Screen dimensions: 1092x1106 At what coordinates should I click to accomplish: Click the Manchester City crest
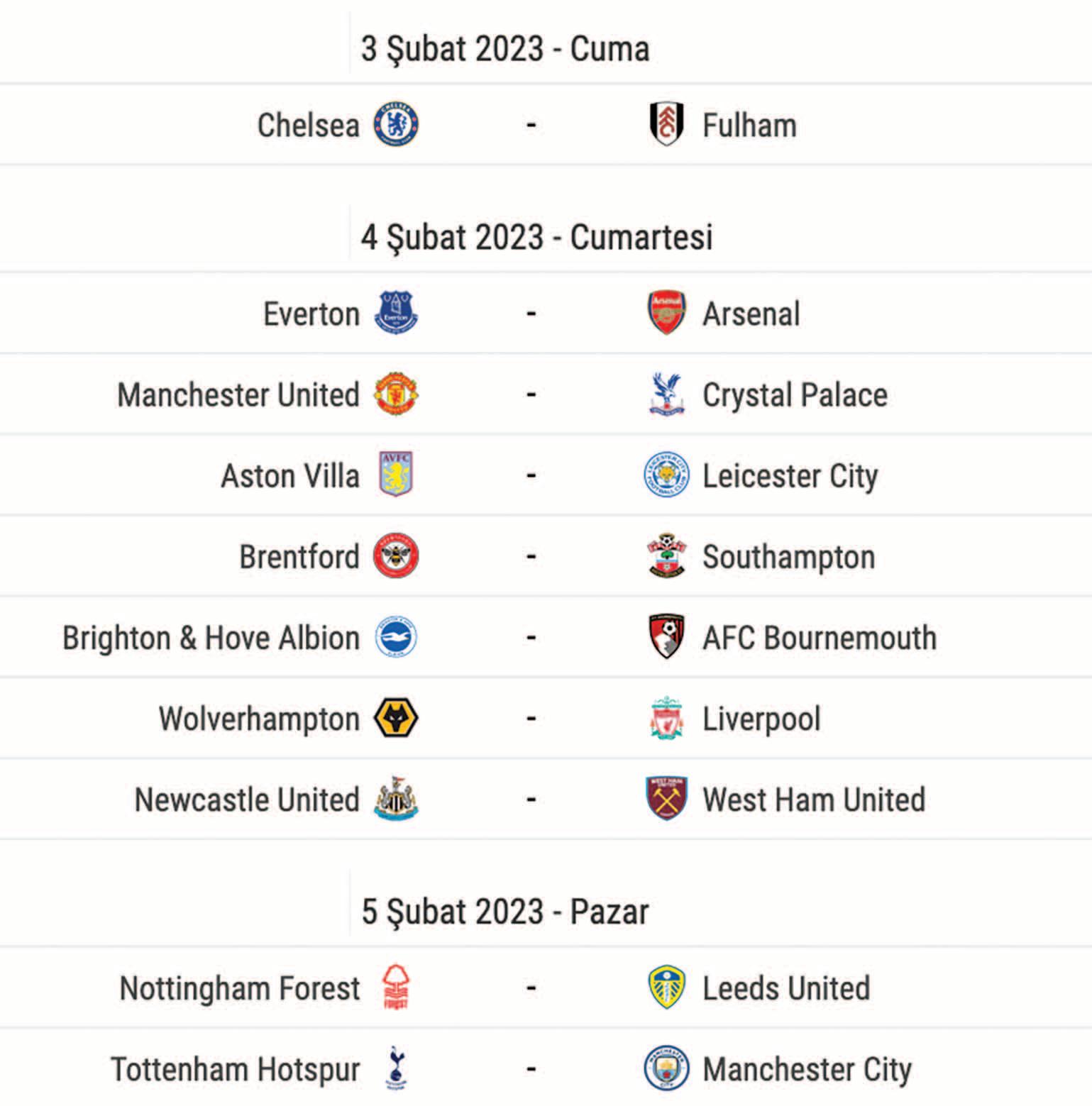point(666,1068)
